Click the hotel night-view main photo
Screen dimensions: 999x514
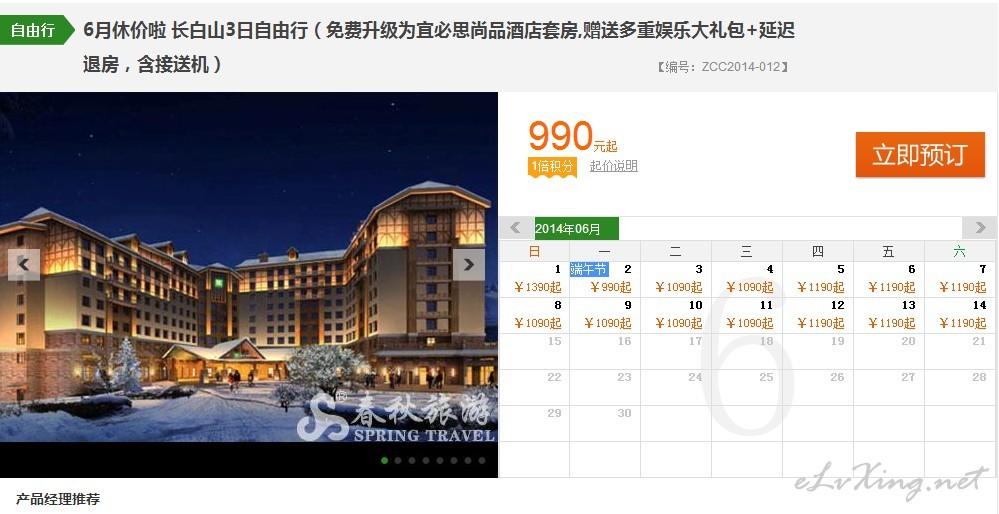(x=248, y=267)
